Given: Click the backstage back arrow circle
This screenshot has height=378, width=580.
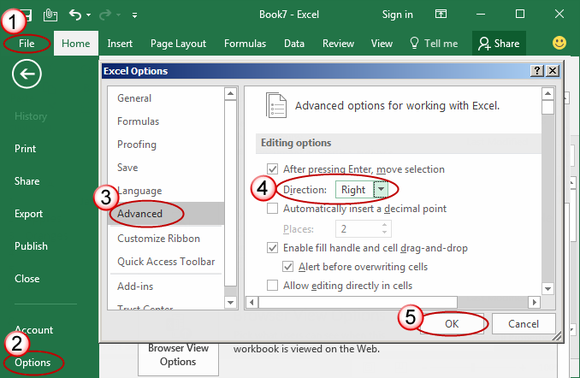Looking at the screenshot, I should 27,74.
